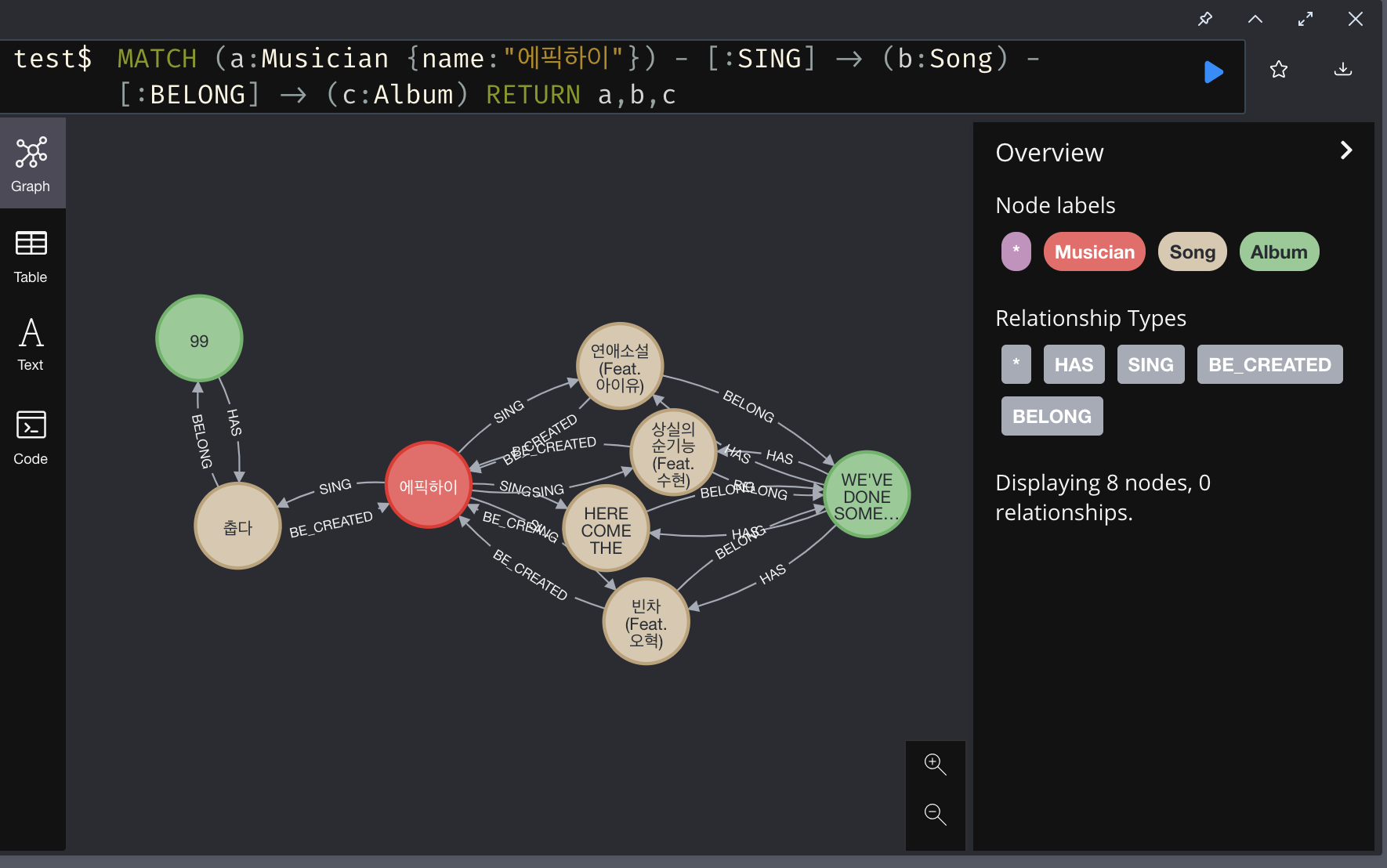Select the song node 빈차 (Feat. 오혁)
1387x868 pixels.
click(x=646, y=621)
